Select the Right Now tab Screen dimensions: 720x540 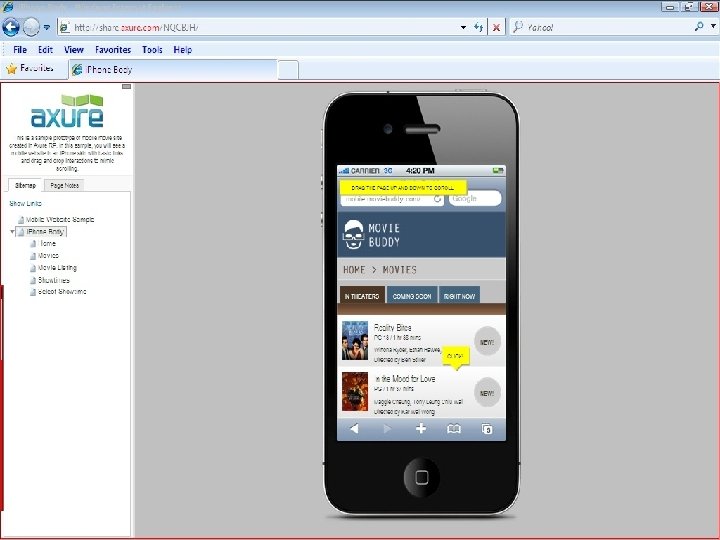(459, 295)
